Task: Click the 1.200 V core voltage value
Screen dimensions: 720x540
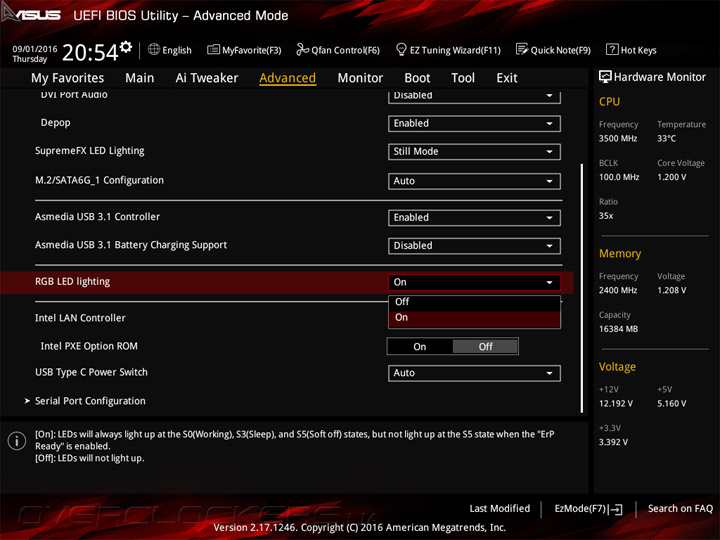Action: click(671, 177)
